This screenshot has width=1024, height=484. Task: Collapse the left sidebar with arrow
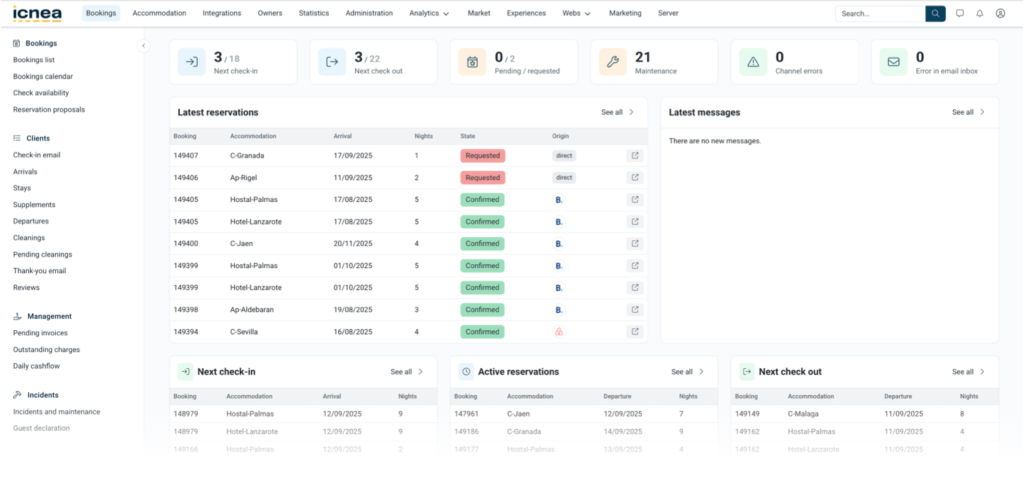click(143, 46)
